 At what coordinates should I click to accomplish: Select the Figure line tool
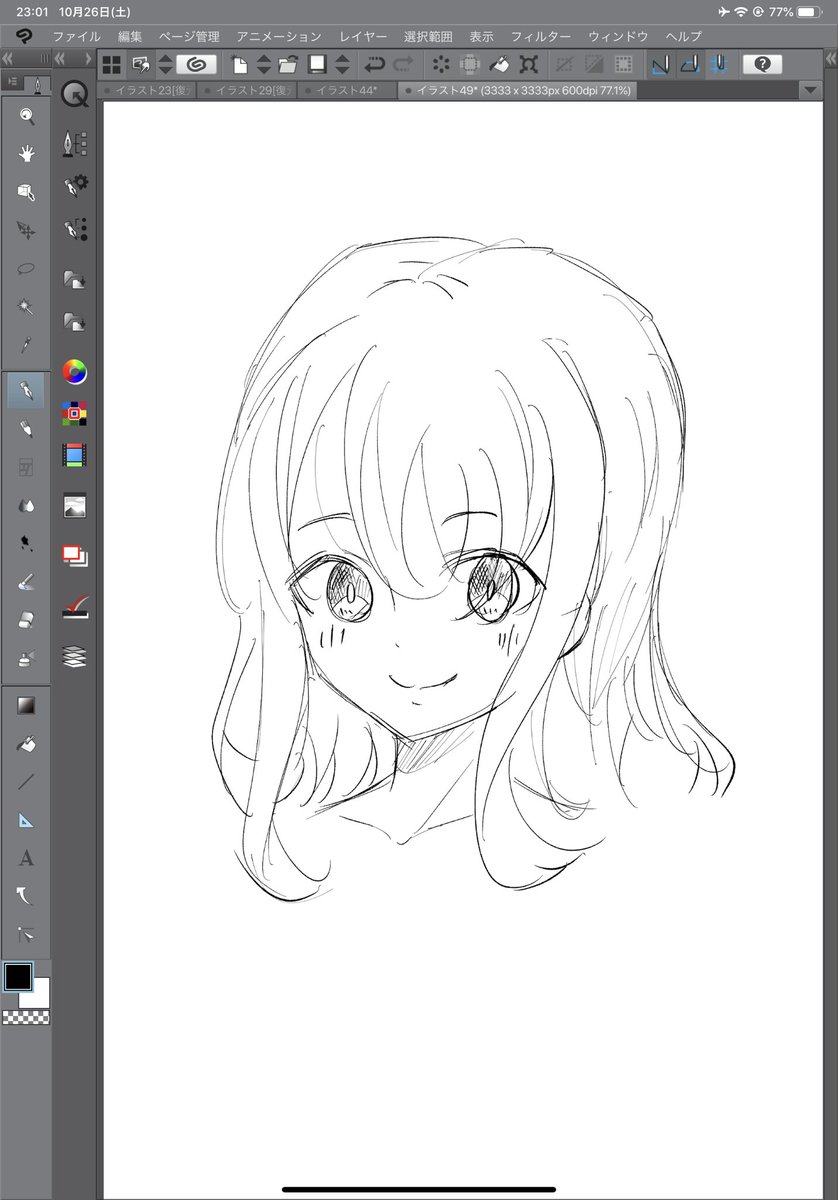(26, 782)
